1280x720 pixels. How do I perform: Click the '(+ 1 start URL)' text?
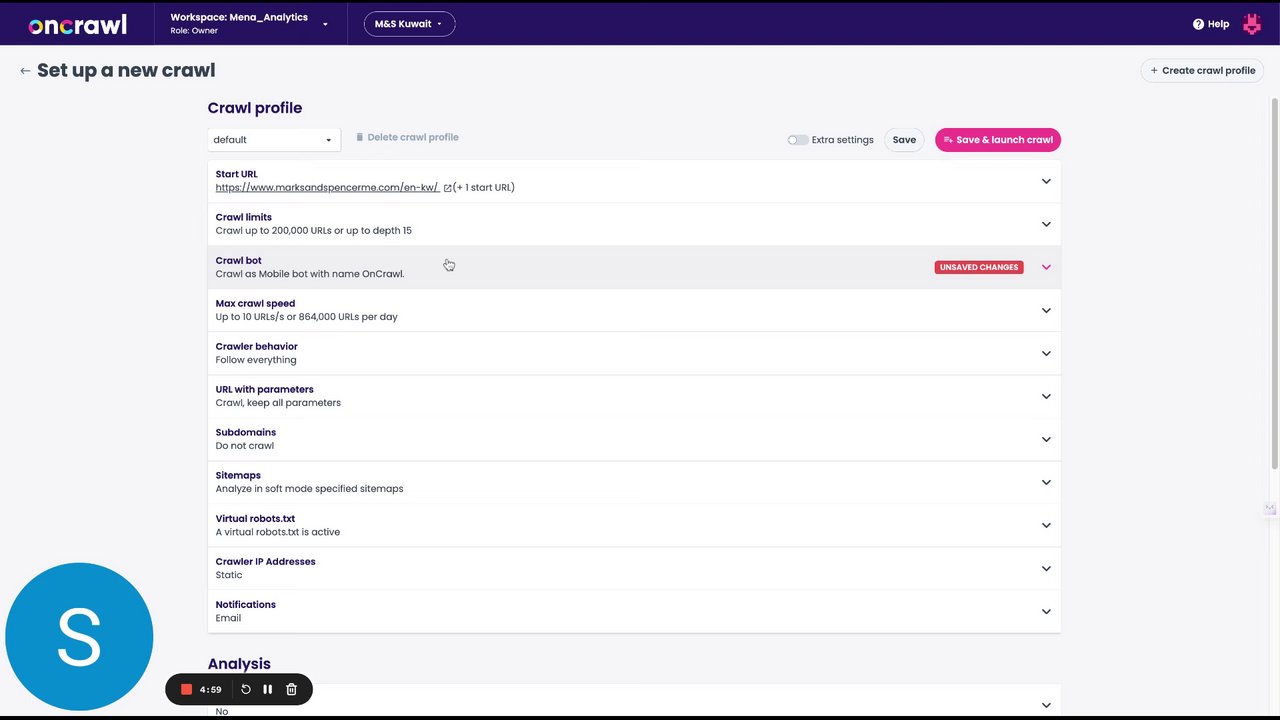coord(484,187)
